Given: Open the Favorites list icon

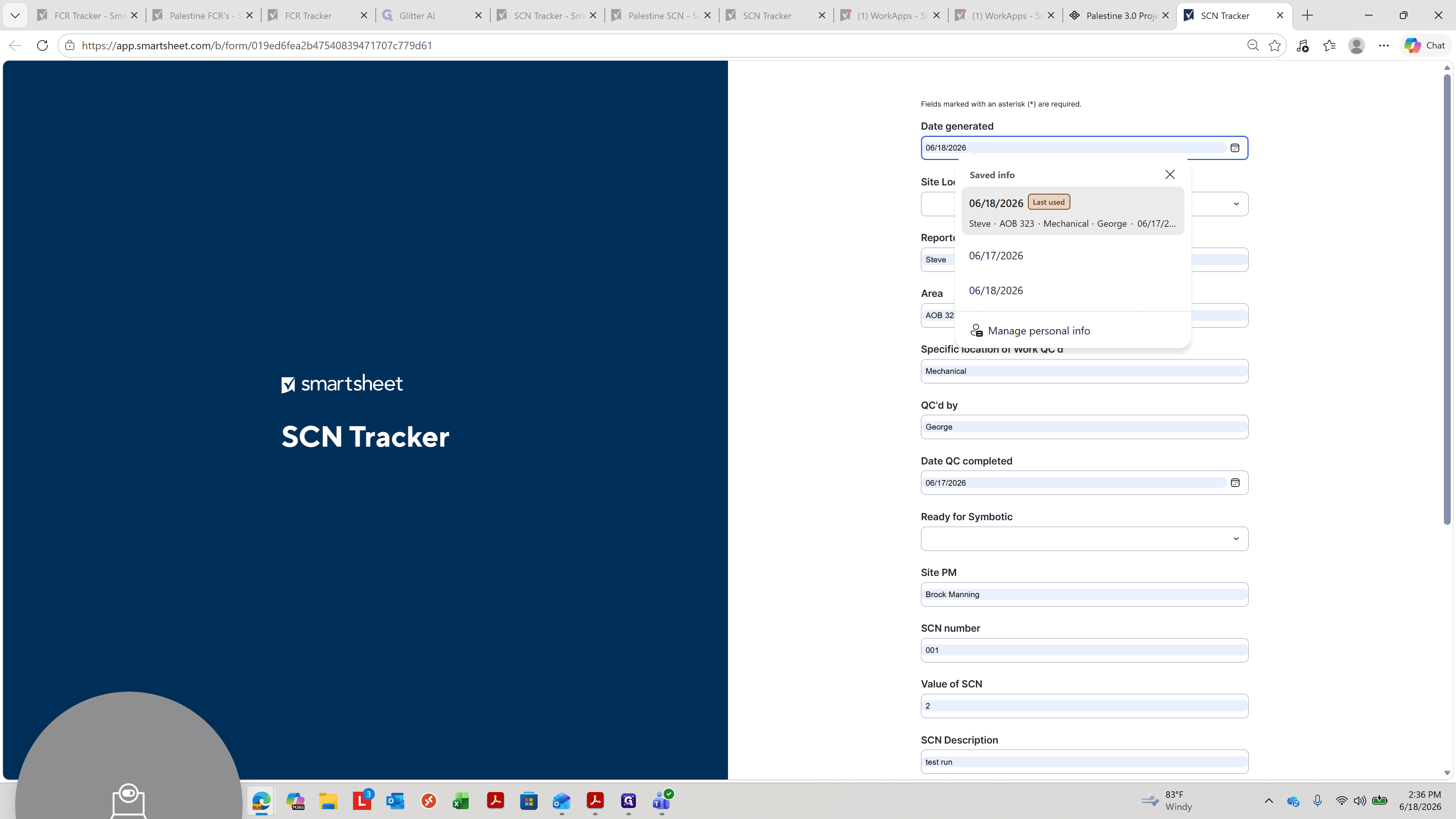Looking at the screenshot, I should tap(1329, 45).
